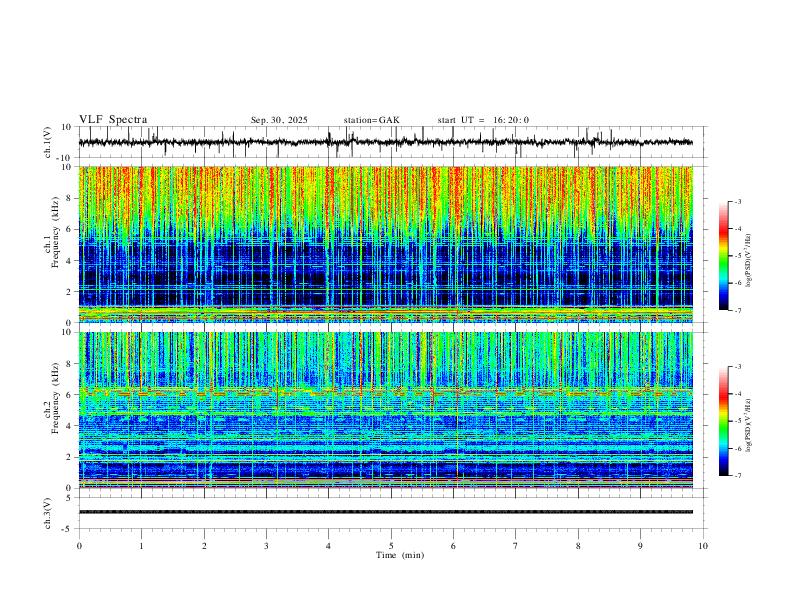Click the "station=GAK" header text
This screenshot has height=612, width=792.
[x=371, y=120]
